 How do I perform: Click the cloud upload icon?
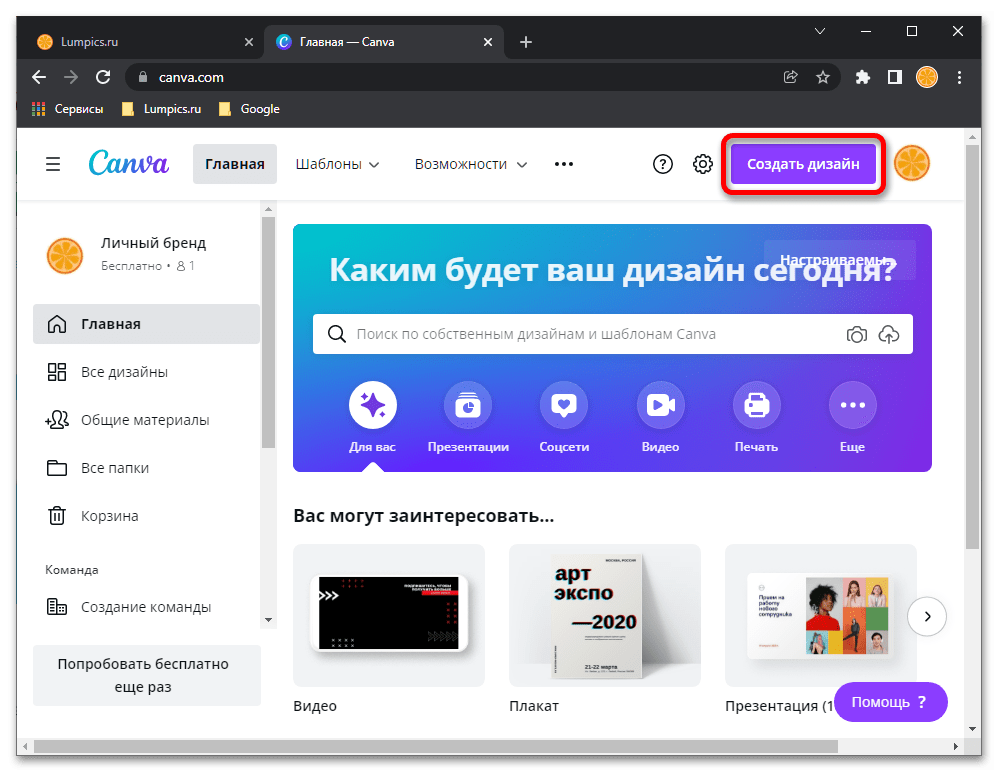pyautogui.click(x=889, y=335)
